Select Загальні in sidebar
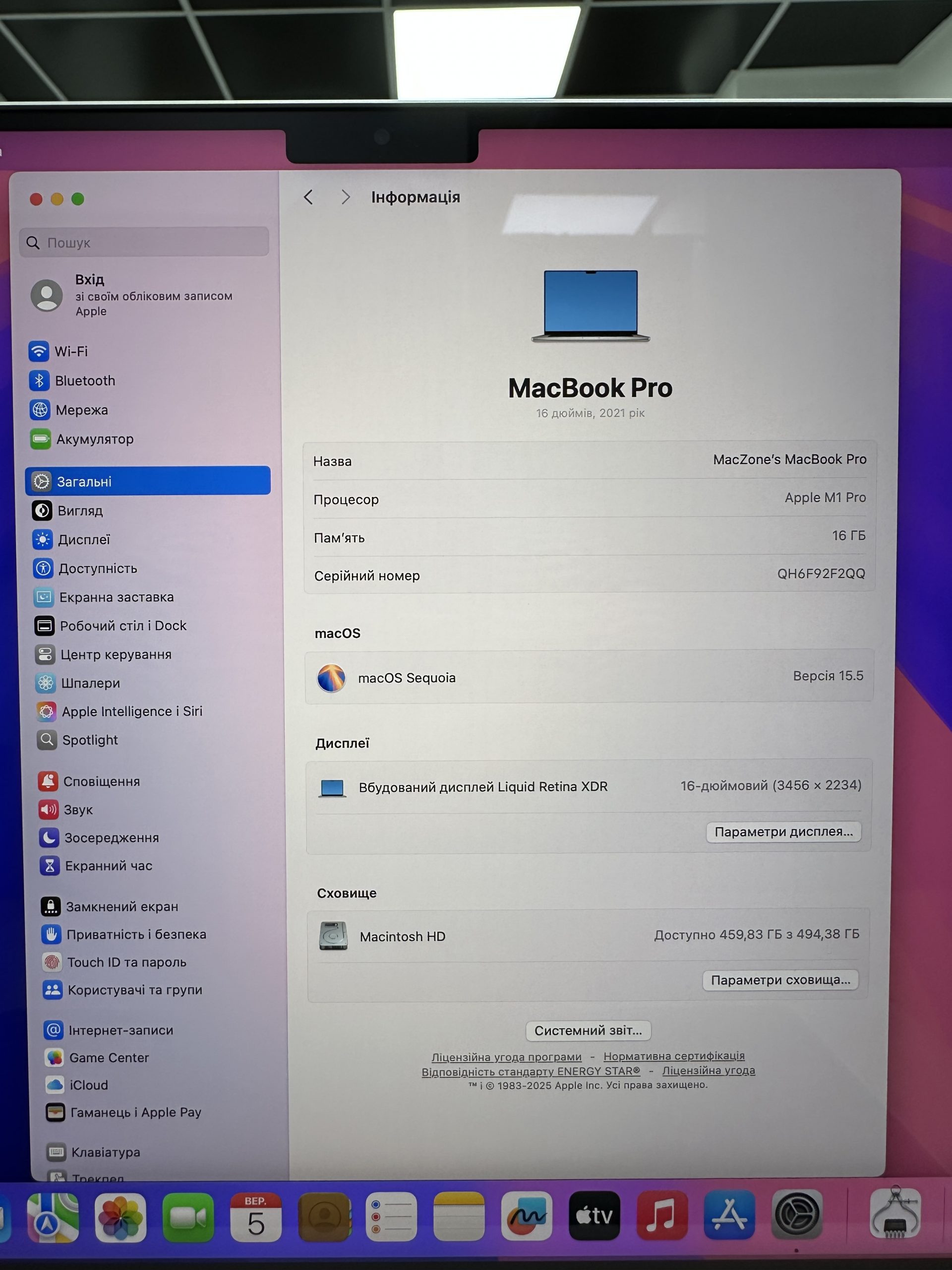 pos(147,481)
